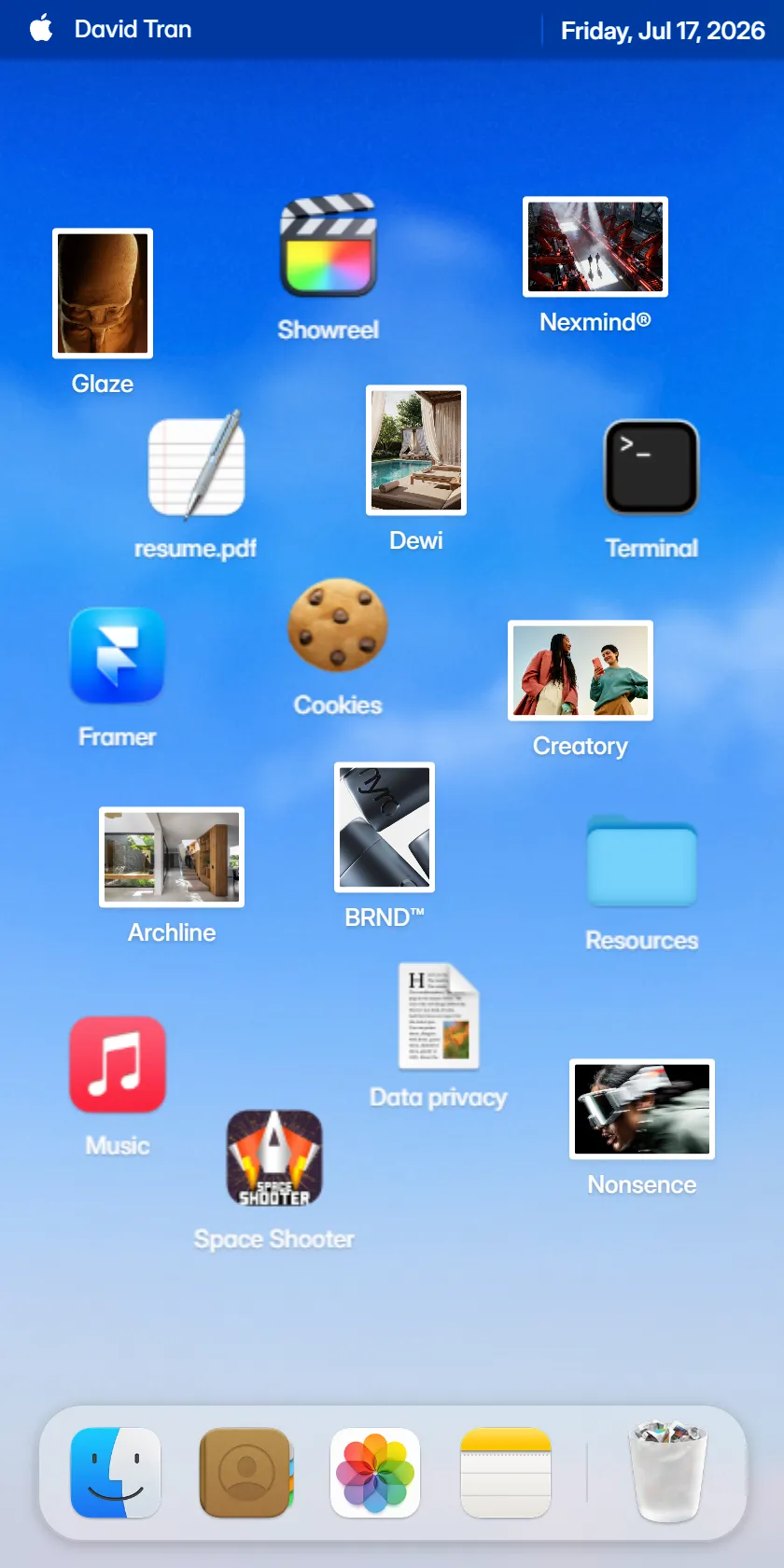Select the "Framer" label text
Image resolution: width=784 pixels, height=1568 pixels.
pyautogui.click(x=118, y=736)
